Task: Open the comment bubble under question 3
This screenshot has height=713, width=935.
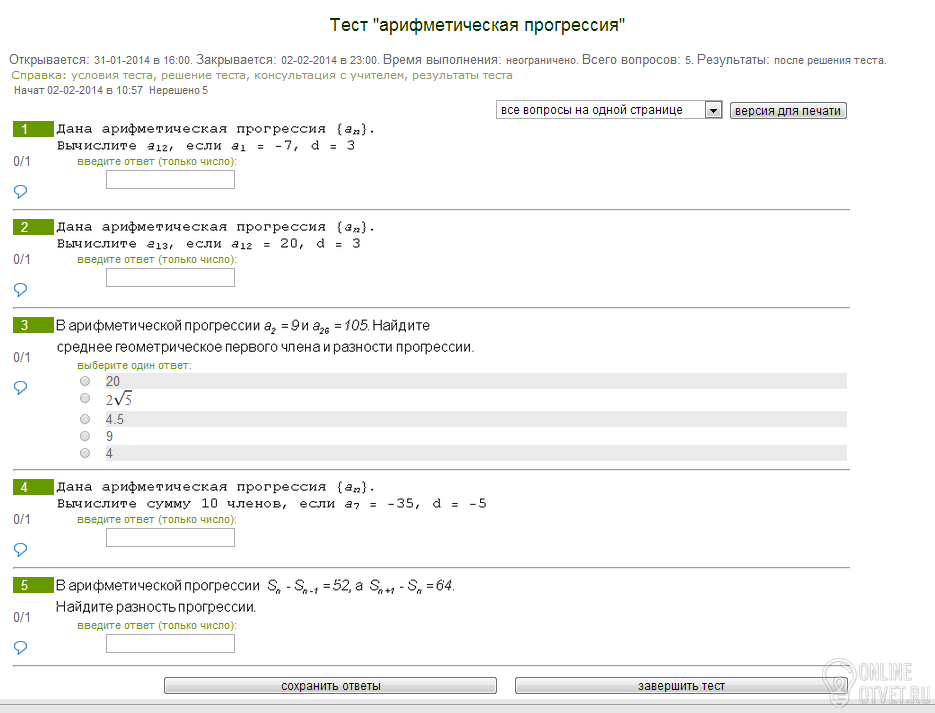Action: [x=20, y=388]
